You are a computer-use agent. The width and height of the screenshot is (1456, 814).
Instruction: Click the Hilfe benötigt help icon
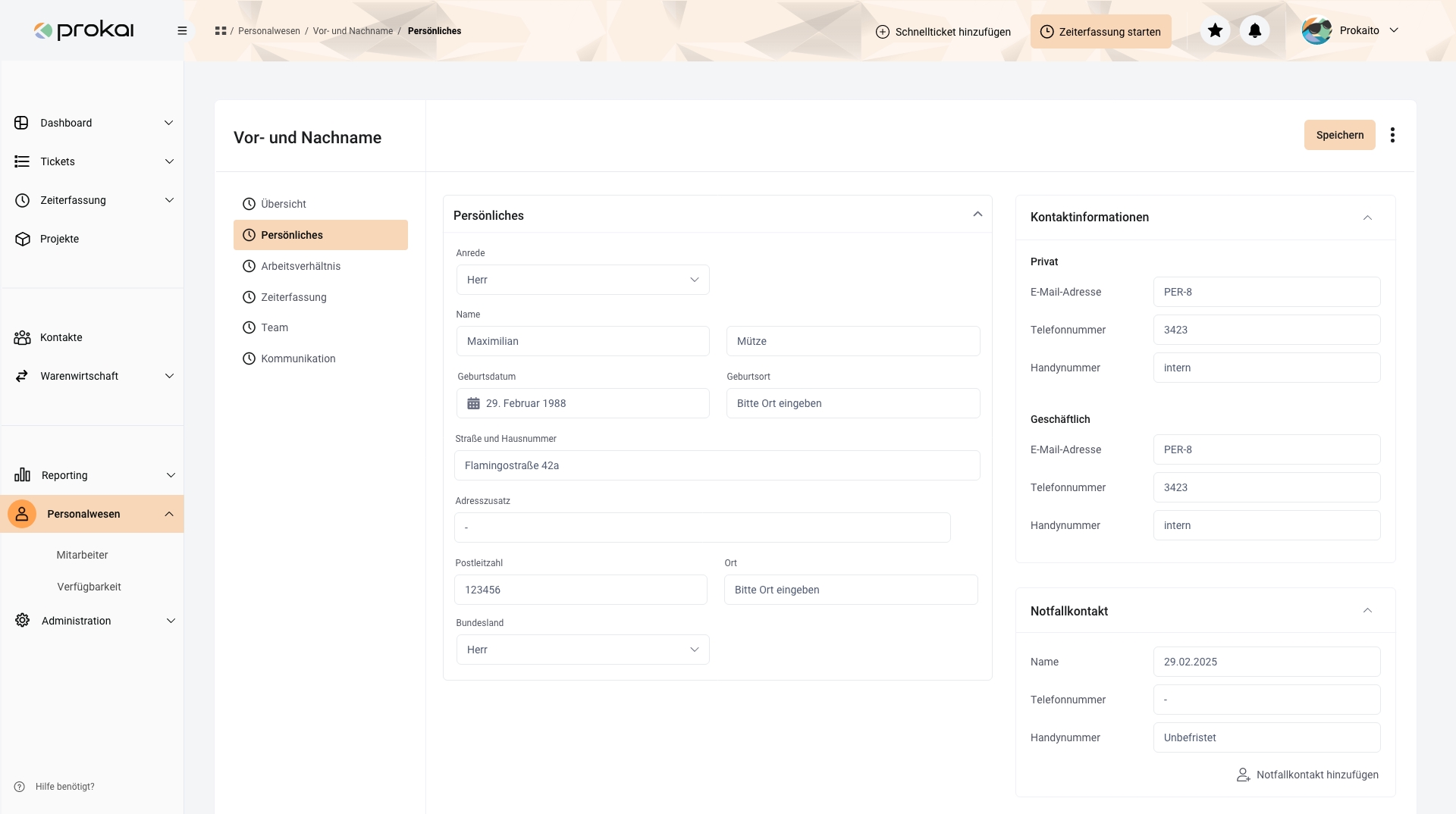(20, 787)
